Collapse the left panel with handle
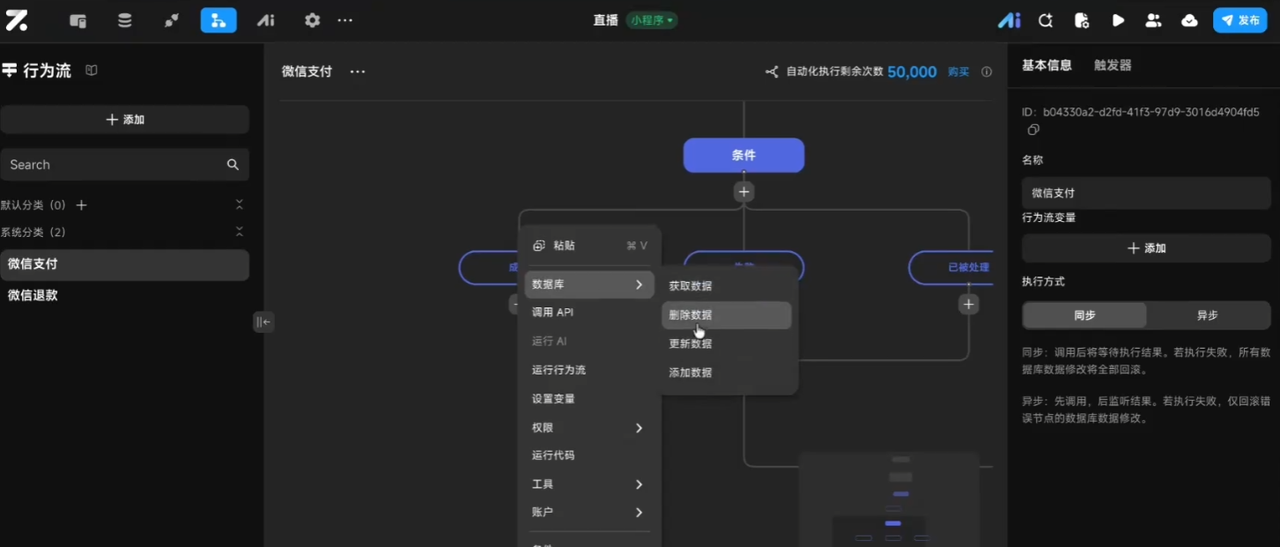The image size is (1280, 547). pos(263,322)
